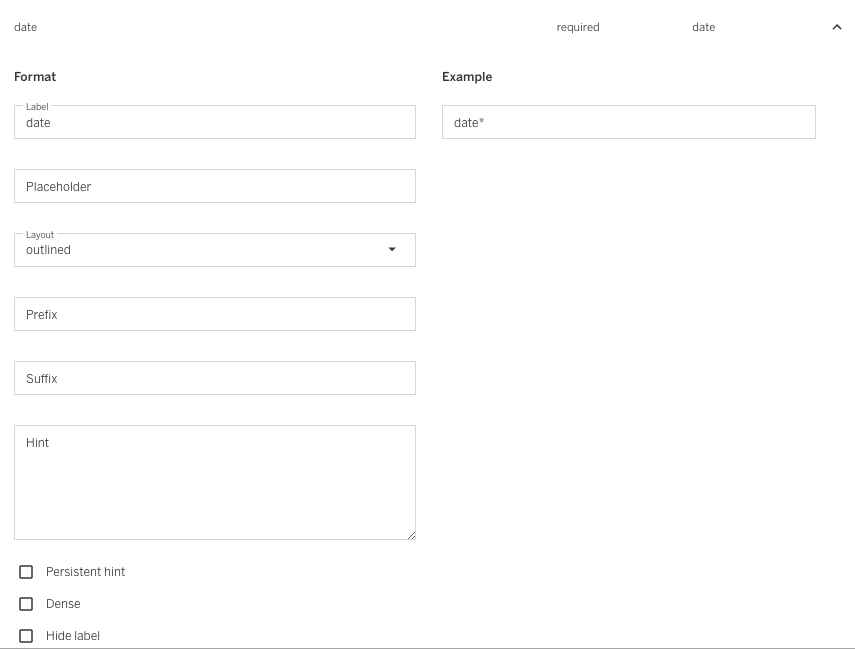855x649 pixels.
Task: Click the date field name in header
Action: (26, 27)
